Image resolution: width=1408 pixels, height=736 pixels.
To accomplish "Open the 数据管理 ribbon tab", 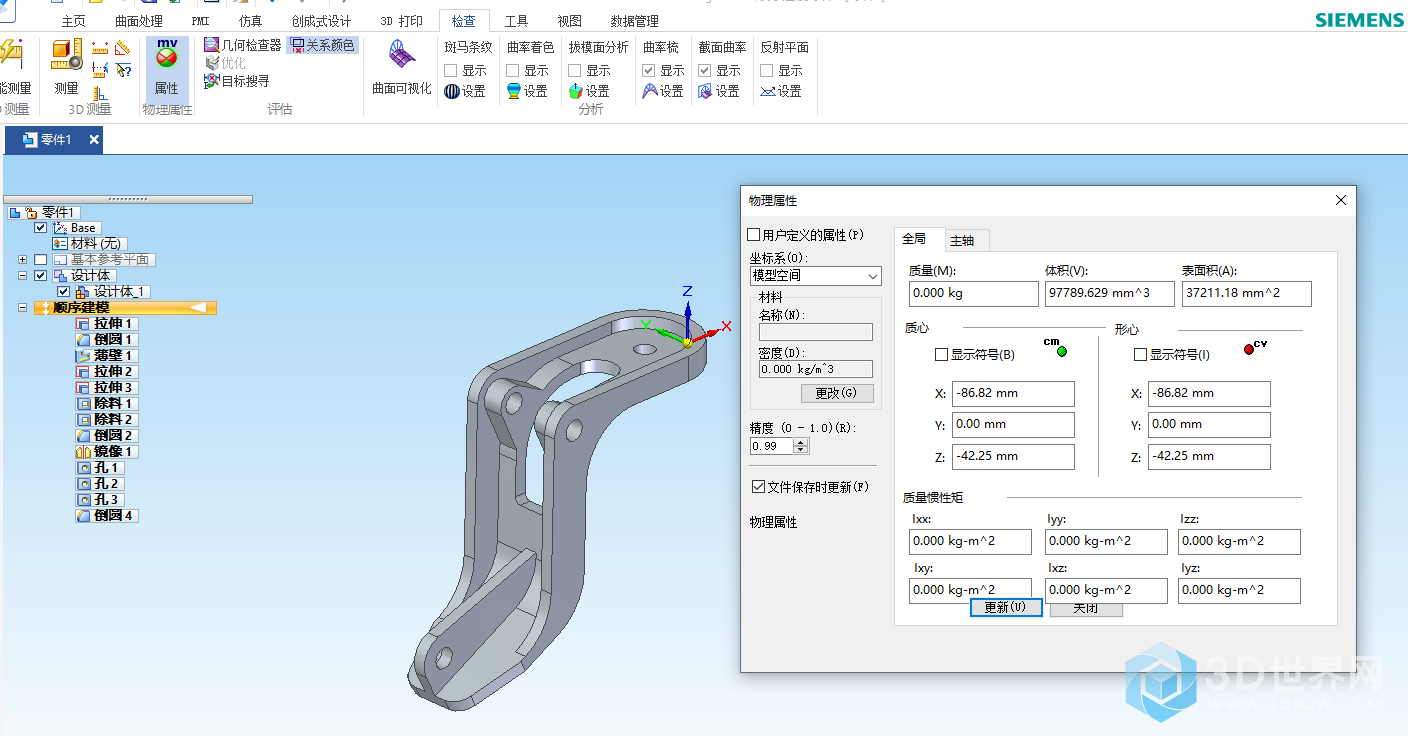I will pyautogui.click(x=635, y=21).
